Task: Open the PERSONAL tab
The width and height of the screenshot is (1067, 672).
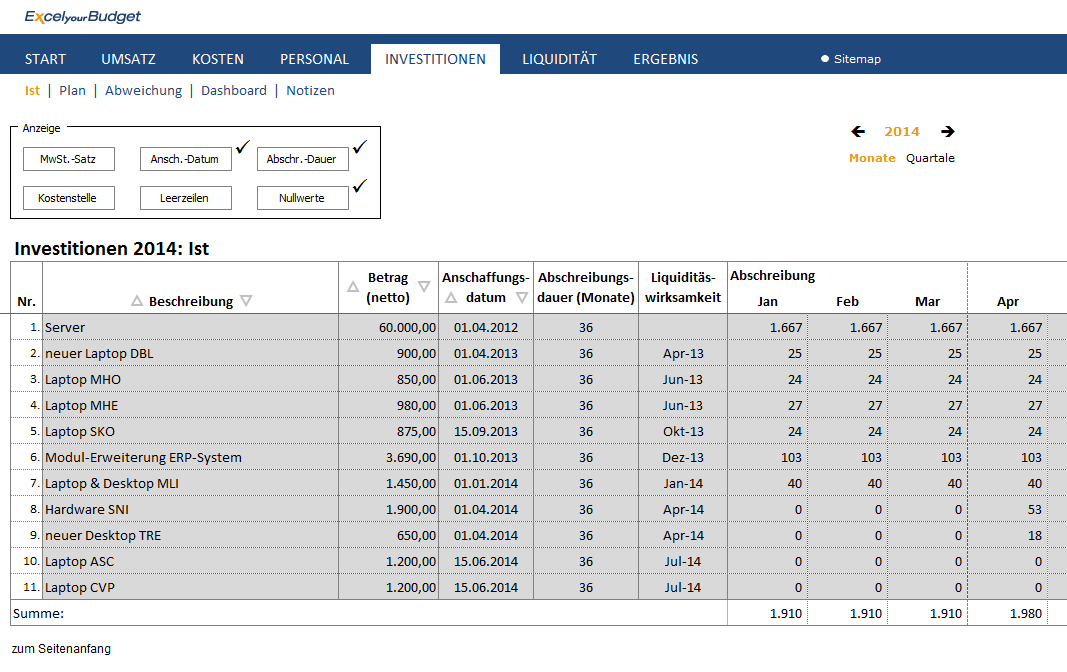Action: tap(314, 59)
